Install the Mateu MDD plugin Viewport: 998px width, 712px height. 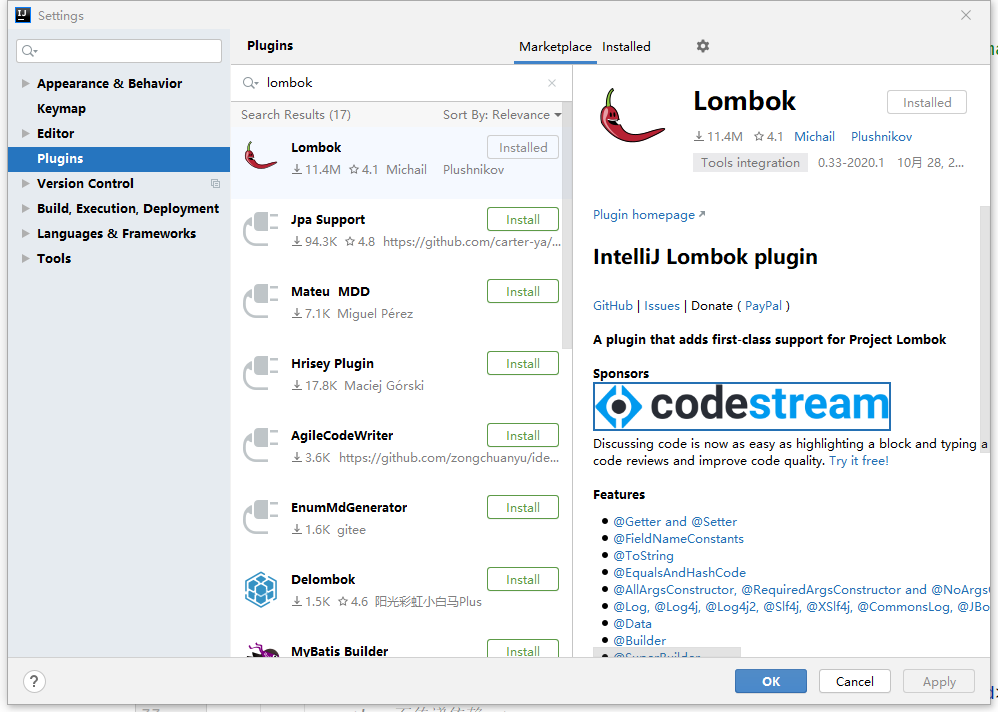pyautogui.click(x=523, y=291)
